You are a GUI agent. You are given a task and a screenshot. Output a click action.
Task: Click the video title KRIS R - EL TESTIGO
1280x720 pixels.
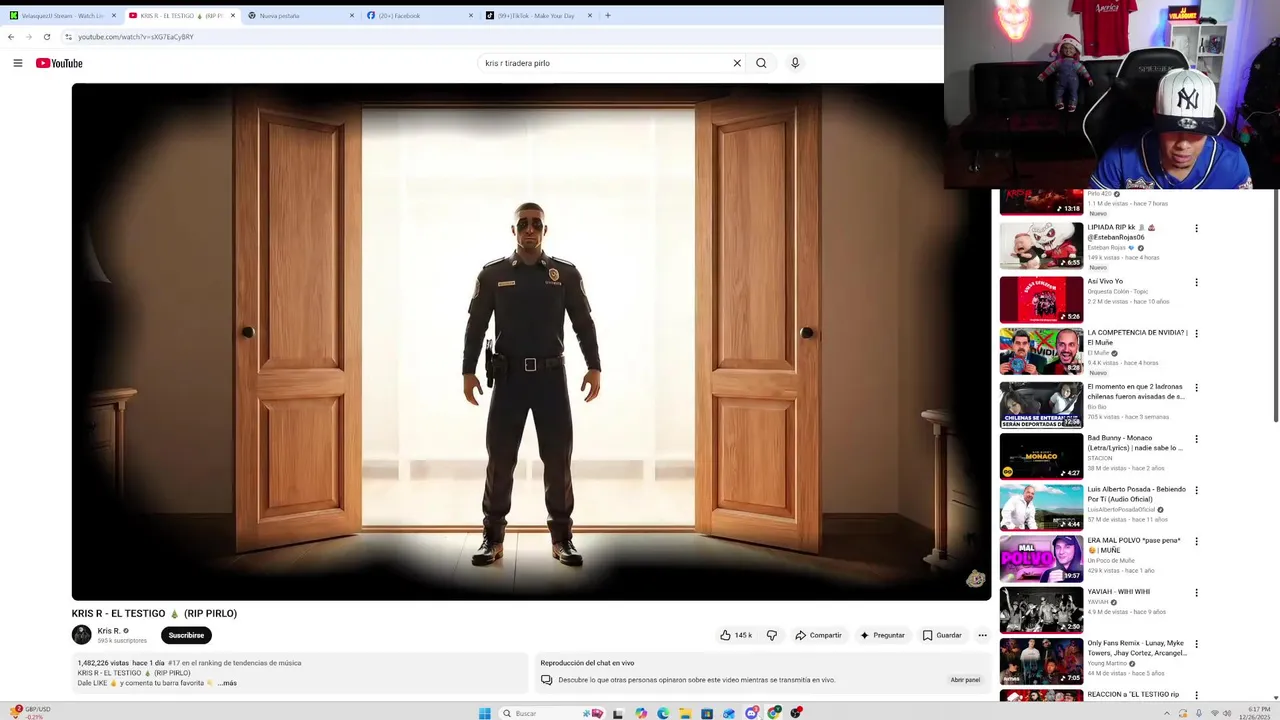[x=154, y=614]
